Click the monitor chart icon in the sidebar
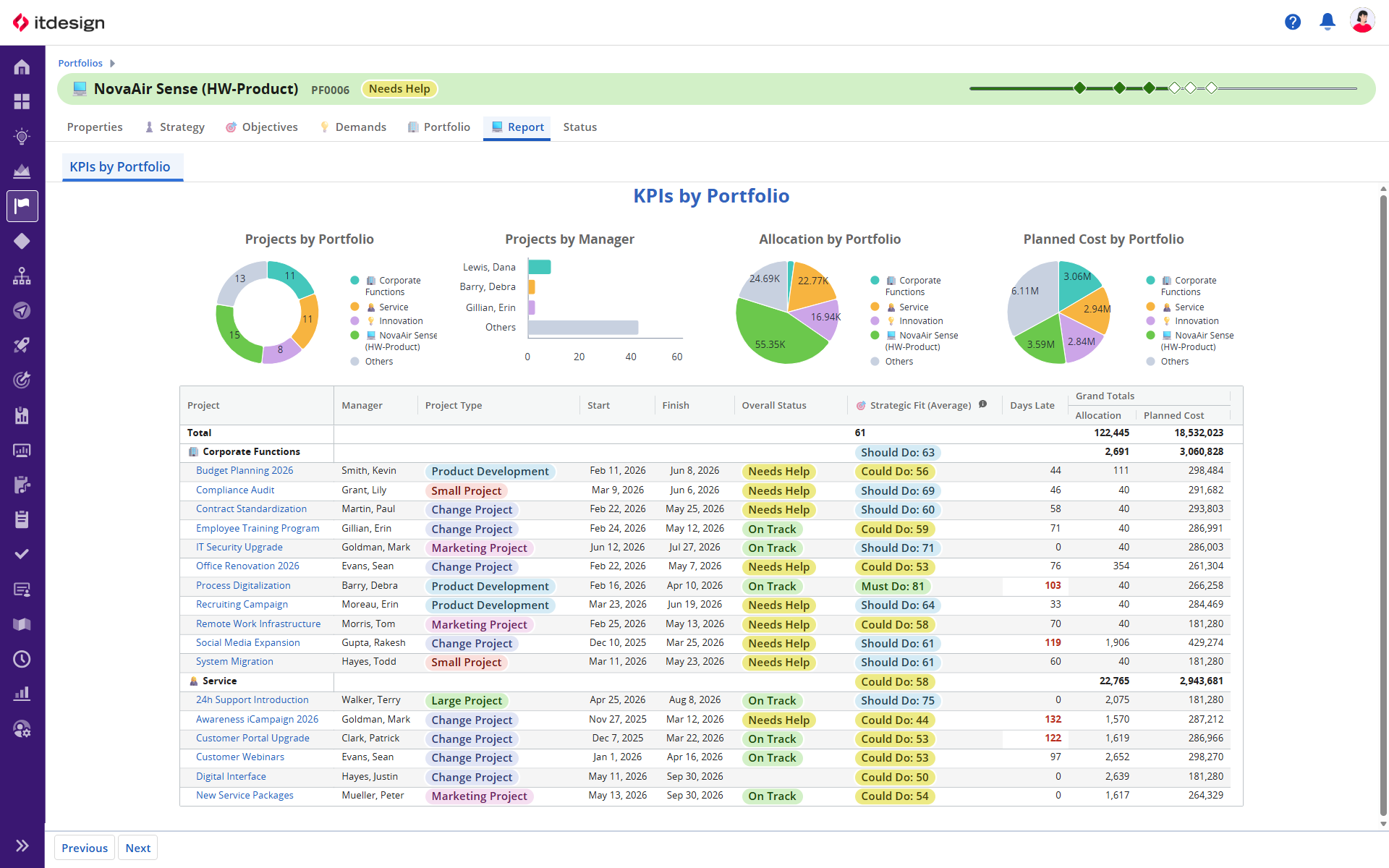This screenshot has height=868, width=1389. (22, 450)
